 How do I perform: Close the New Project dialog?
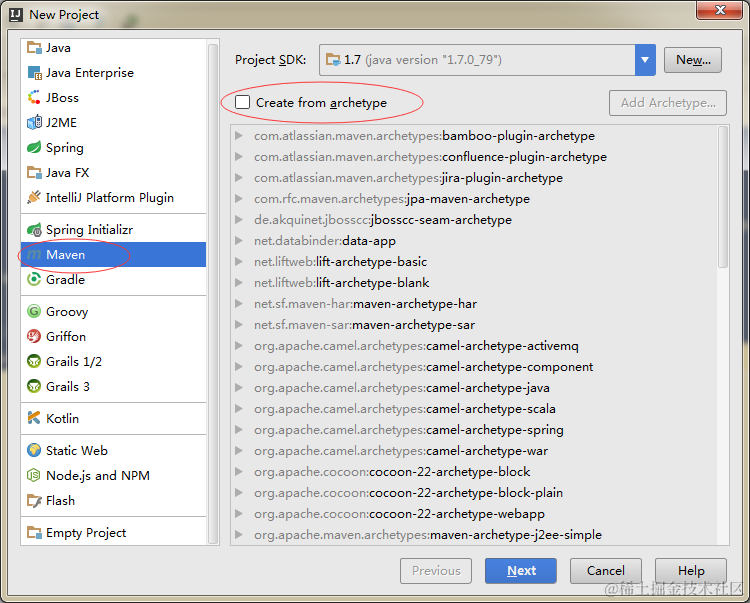pos(720,10)
